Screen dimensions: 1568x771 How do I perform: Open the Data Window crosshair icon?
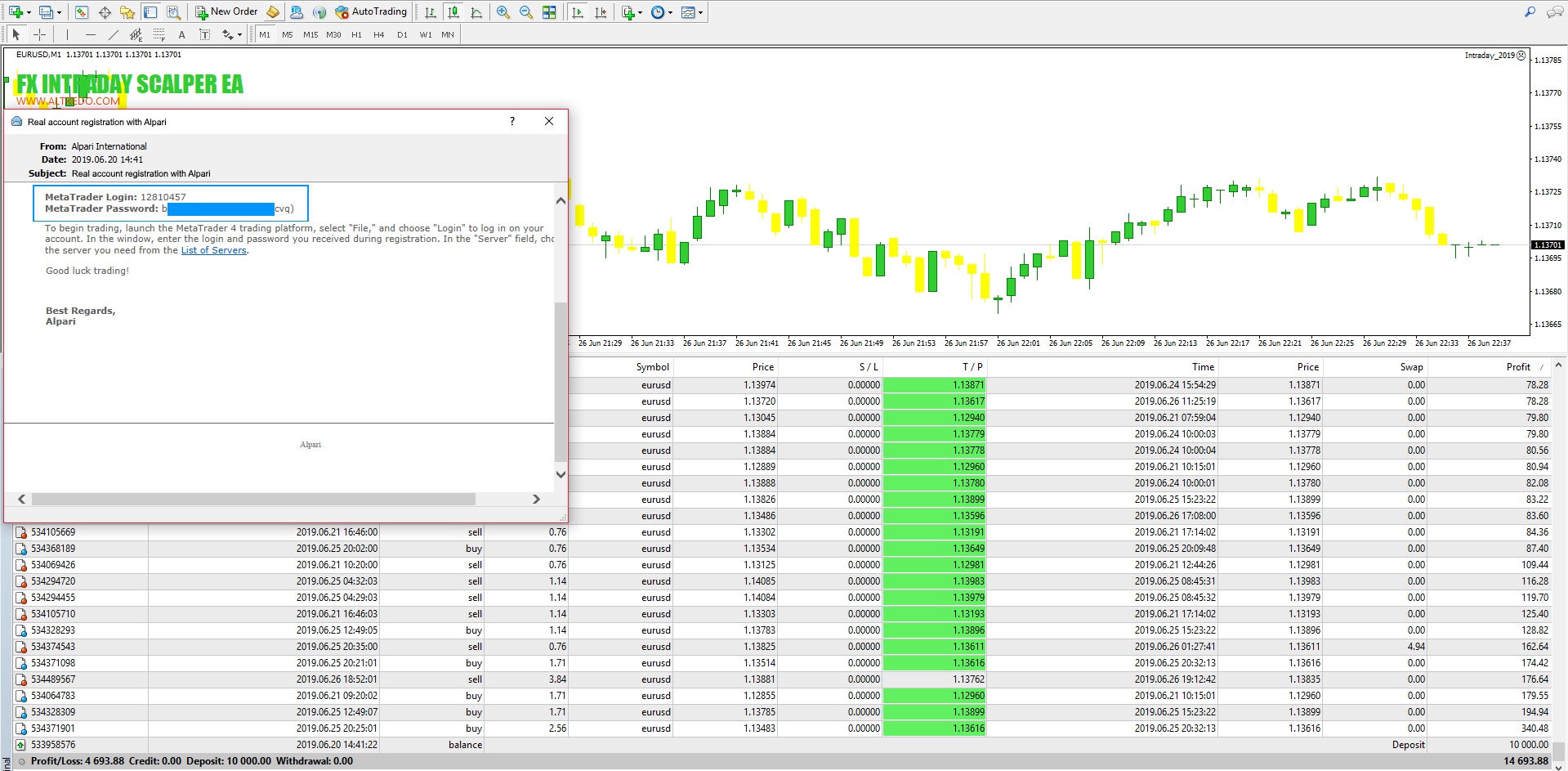click(x=105, y=12)
